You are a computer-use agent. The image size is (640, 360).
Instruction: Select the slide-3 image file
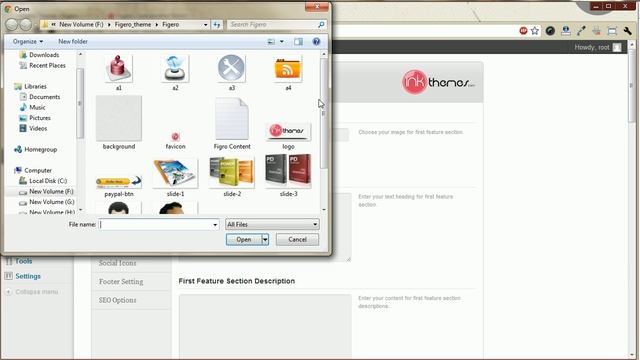[x=288, y=176]
